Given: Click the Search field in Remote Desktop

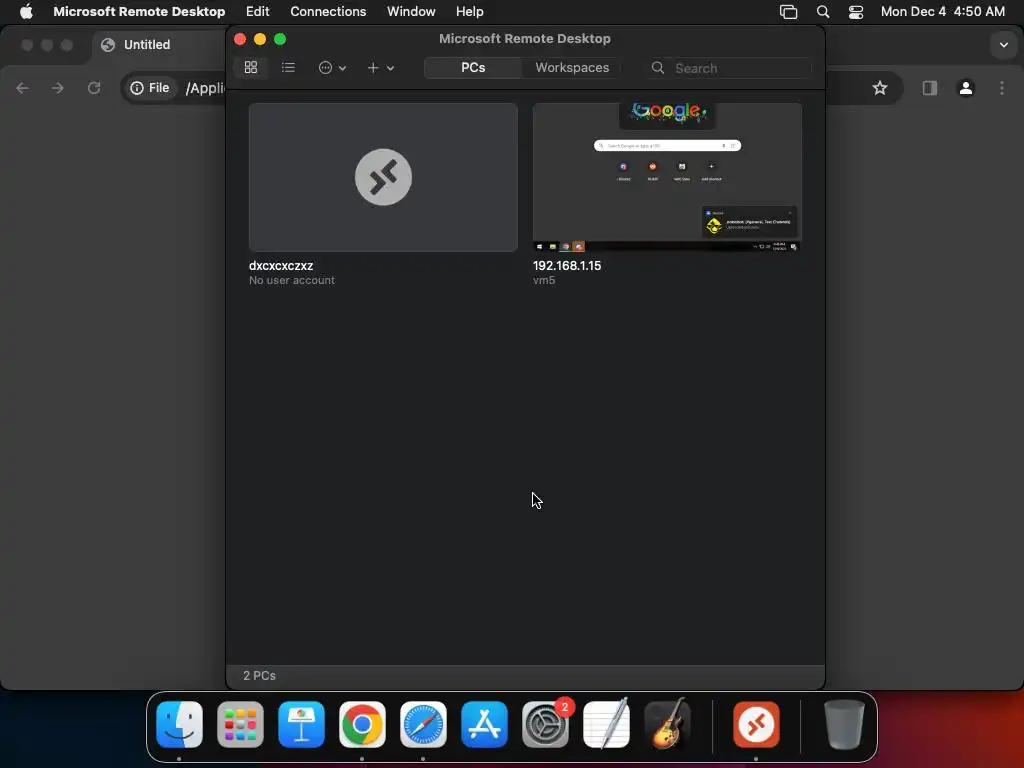Looking at the screenshot, I should tap(729, 68).
